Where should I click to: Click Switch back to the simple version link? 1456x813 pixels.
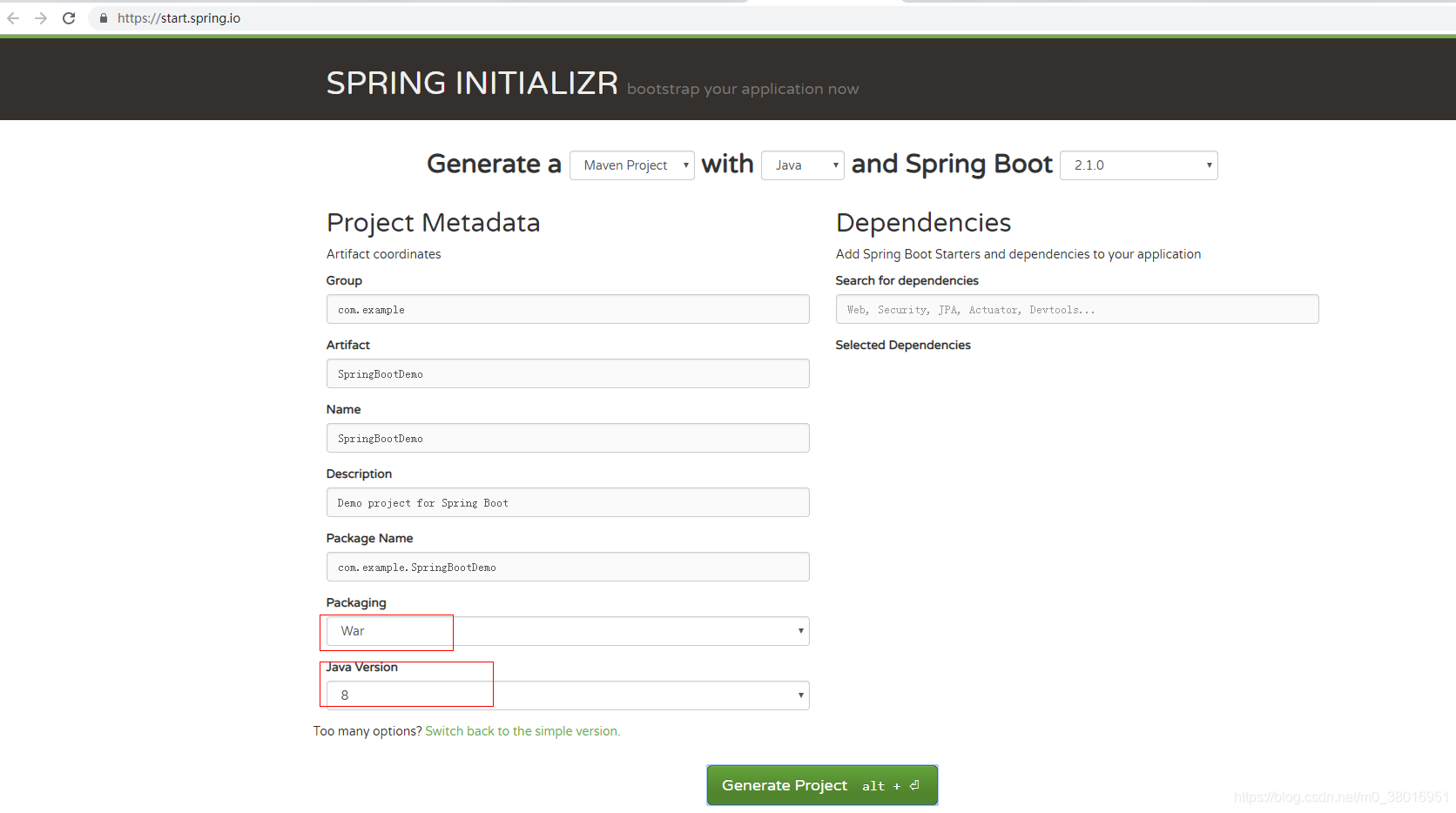pyautogui.click(x=522, y=731)
